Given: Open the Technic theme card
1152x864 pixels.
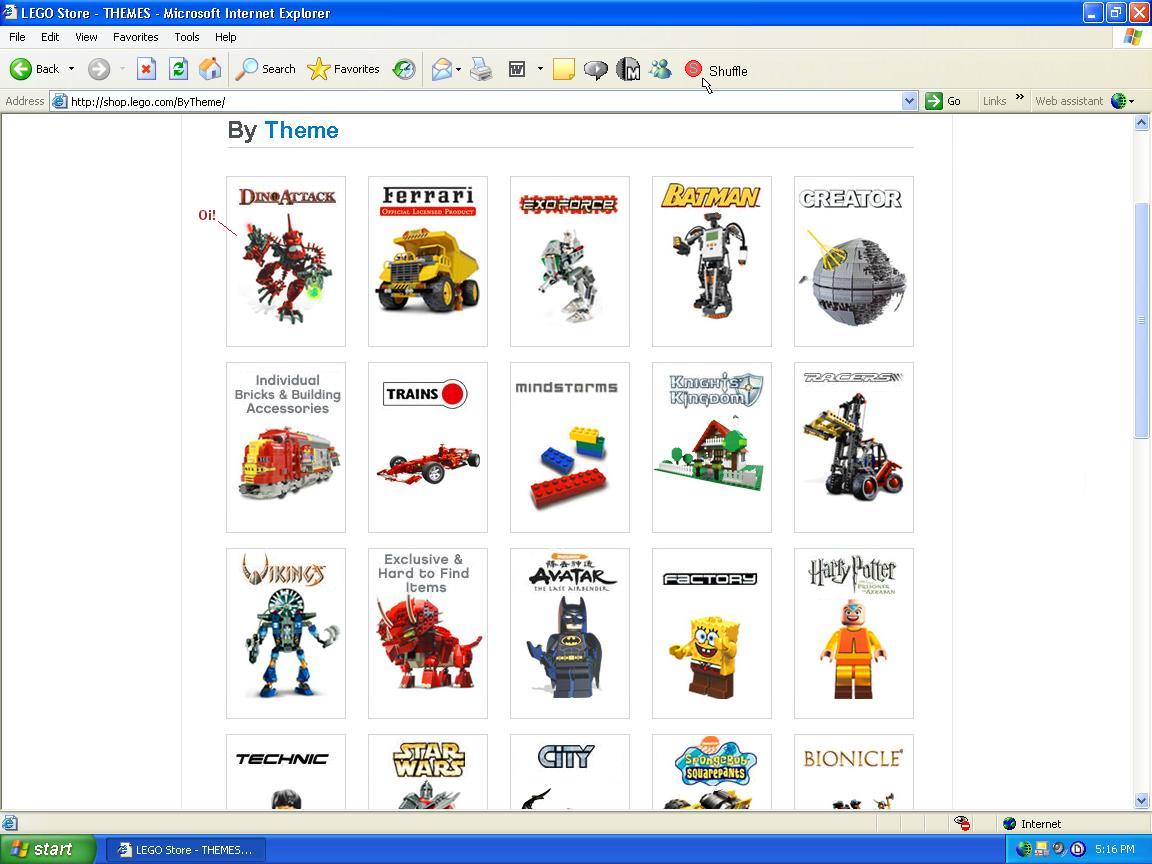Looking at the screenshot, I should pyautogui.click(x=286, y=772).
